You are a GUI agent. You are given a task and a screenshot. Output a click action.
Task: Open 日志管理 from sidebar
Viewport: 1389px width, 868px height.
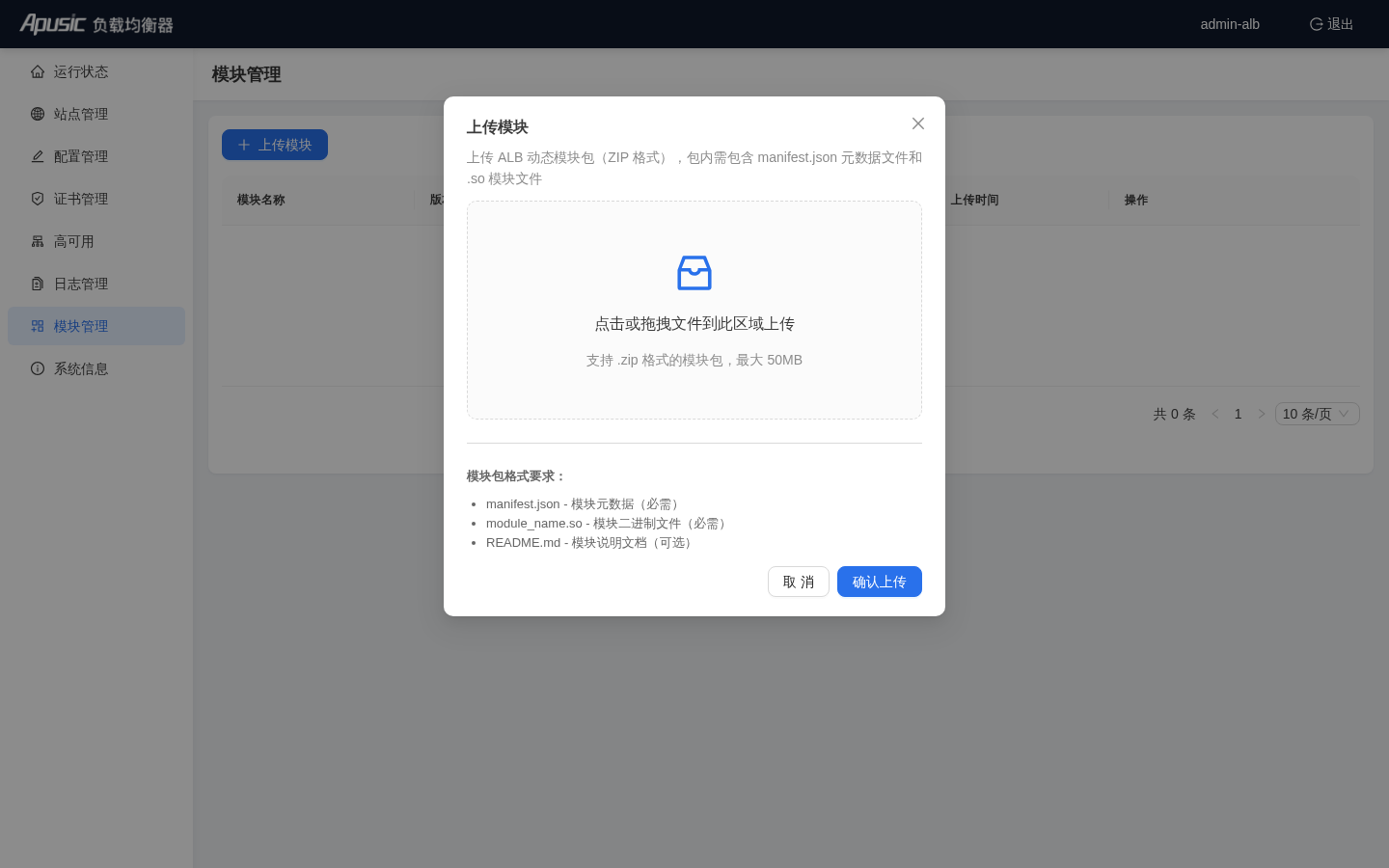(96, 284)
